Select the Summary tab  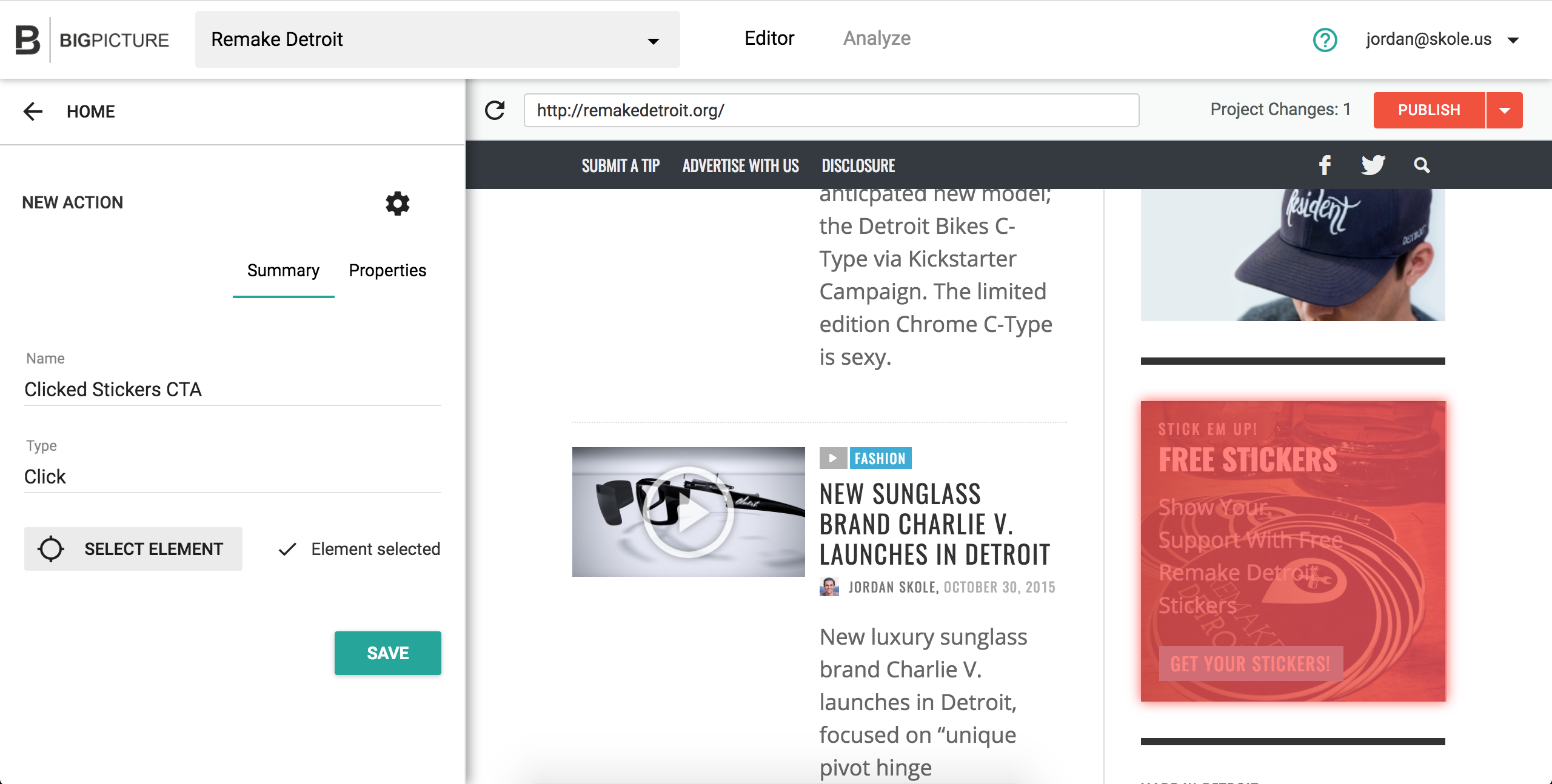283,270
